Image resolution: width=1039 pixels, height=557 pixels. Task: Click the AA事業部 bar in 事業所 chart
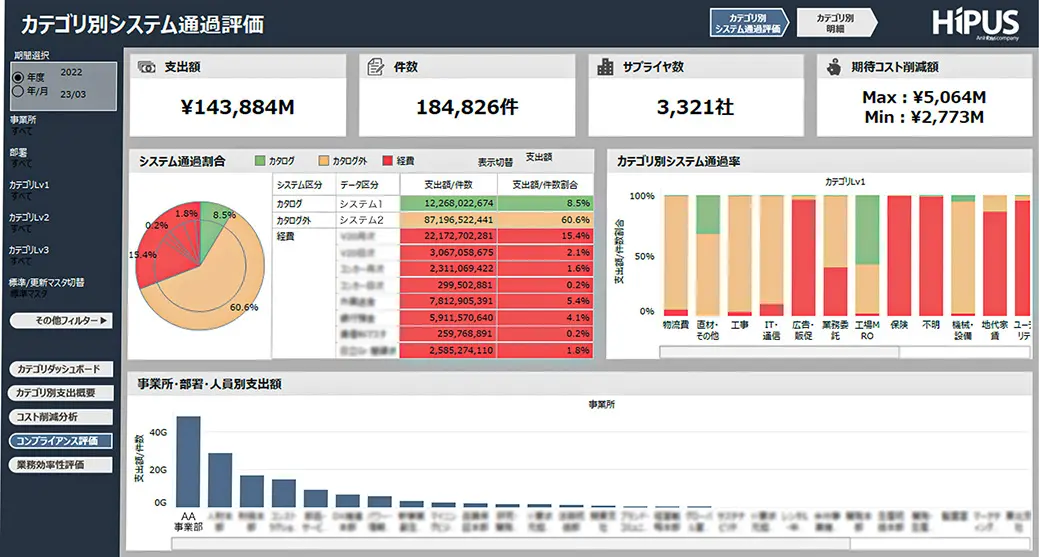188,462
